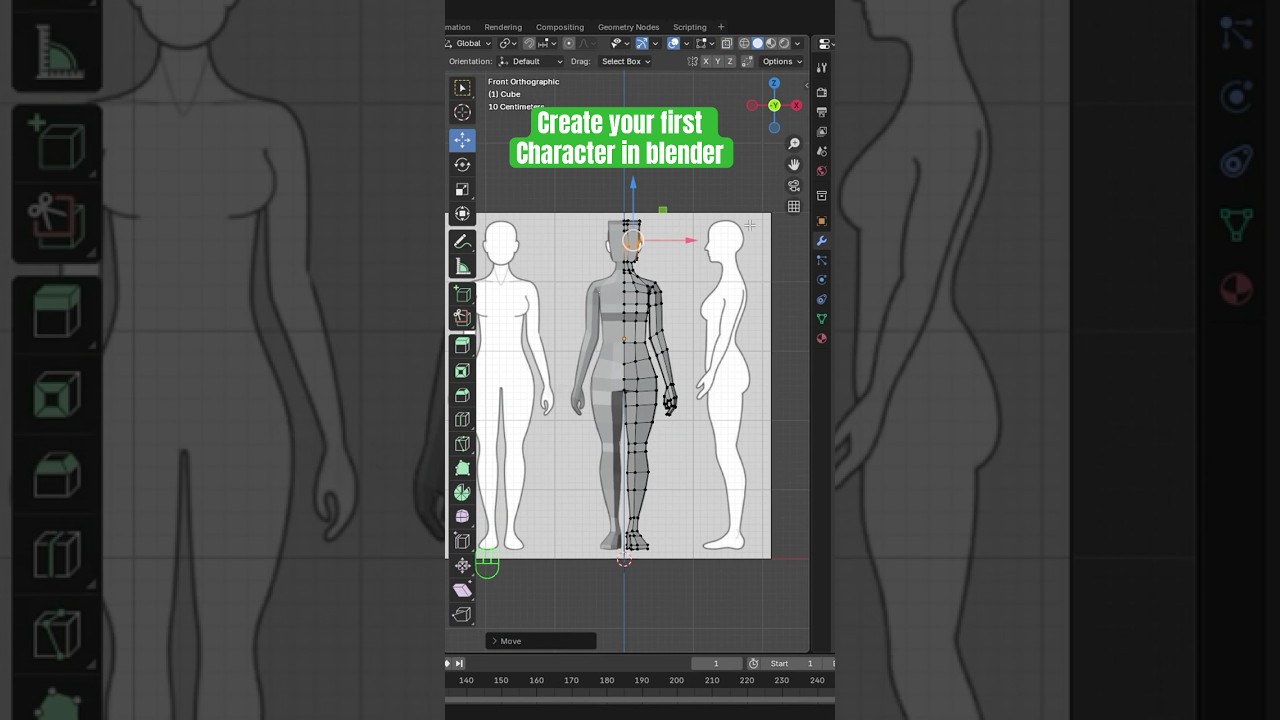Select the Add Cube tool
The width and height of the screenshot is (1280, 720).
click(462, 294)
